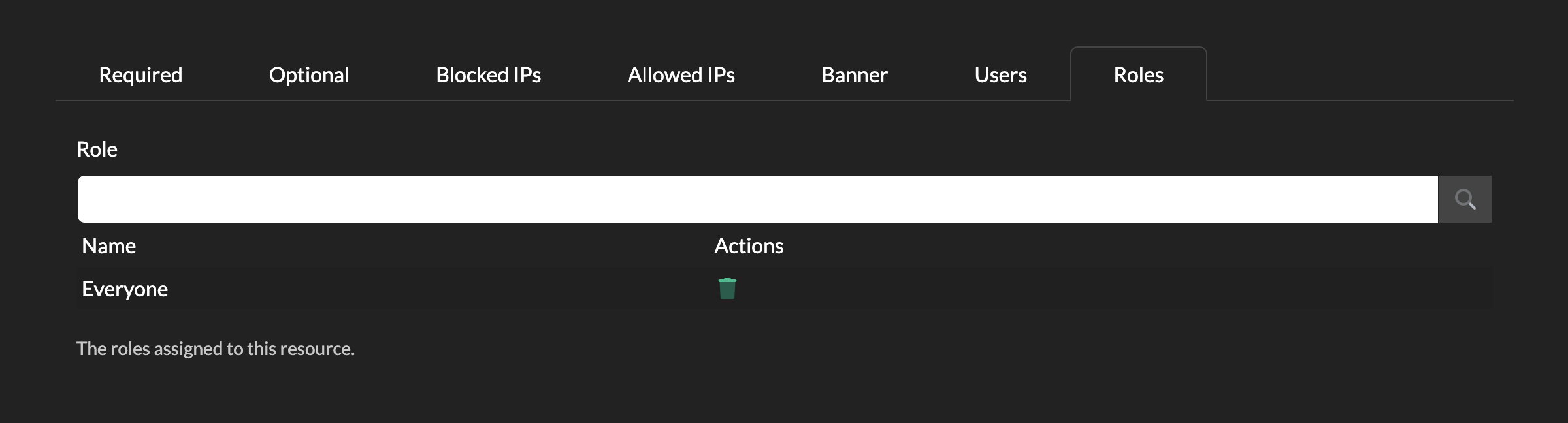
Task: Switch to the Optional tab
Action: pyautogui.click(x=309, y=75)
